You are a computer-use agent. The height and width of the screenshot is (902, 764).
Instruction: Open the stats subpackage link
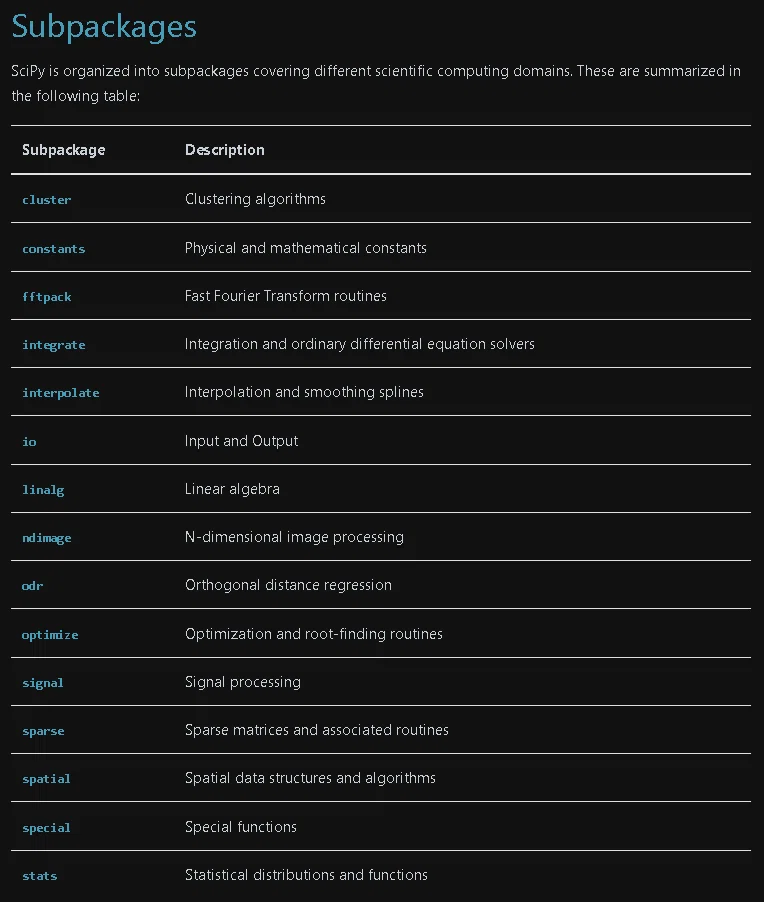point(39,876)
